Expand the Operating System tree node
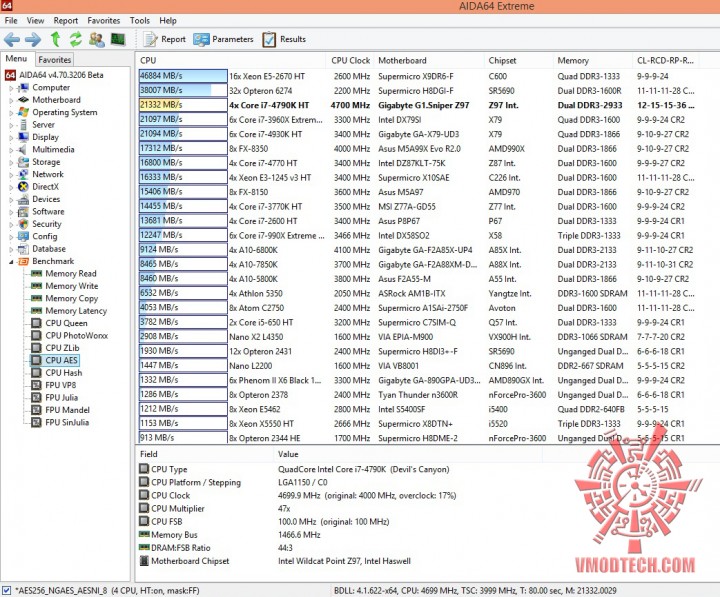 click(x=11, y=113)
